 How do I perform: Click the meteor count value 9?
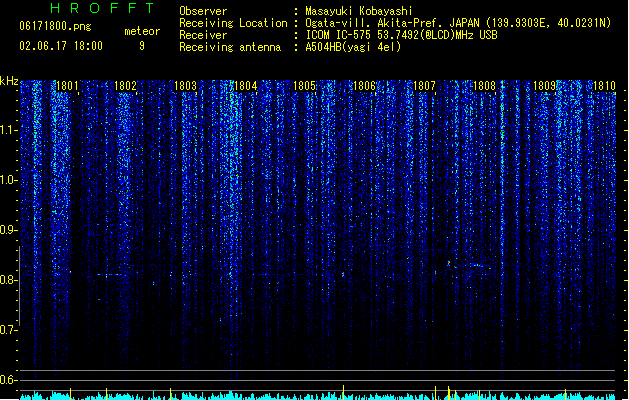(x=142, y=46)
